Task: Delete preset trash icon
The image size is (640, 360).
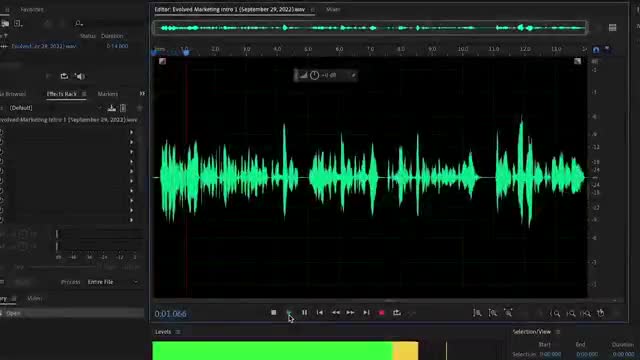Action: coord(123,108)
